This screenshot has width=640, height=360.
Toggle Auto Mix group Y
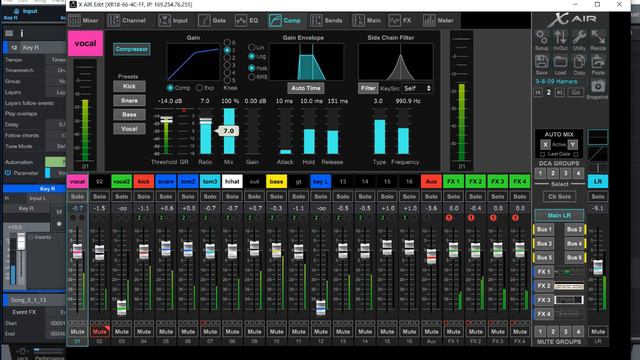click(x=573, y=144)
